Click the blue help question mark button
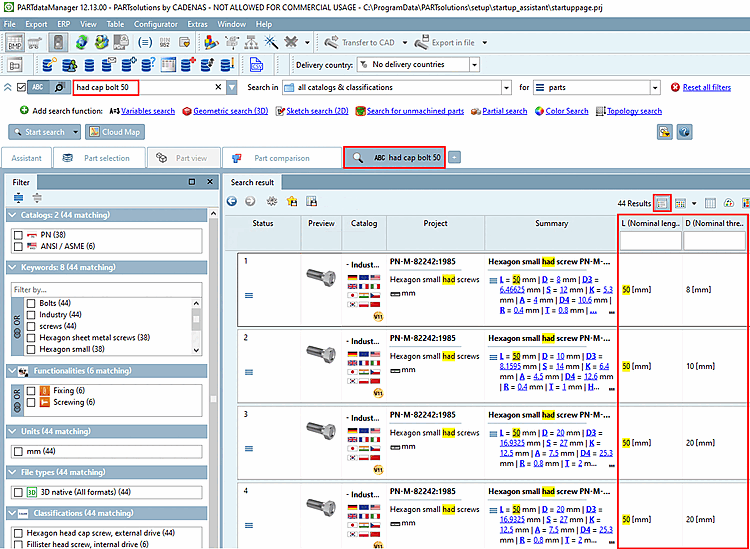750x549 pixels. [685, 132]
